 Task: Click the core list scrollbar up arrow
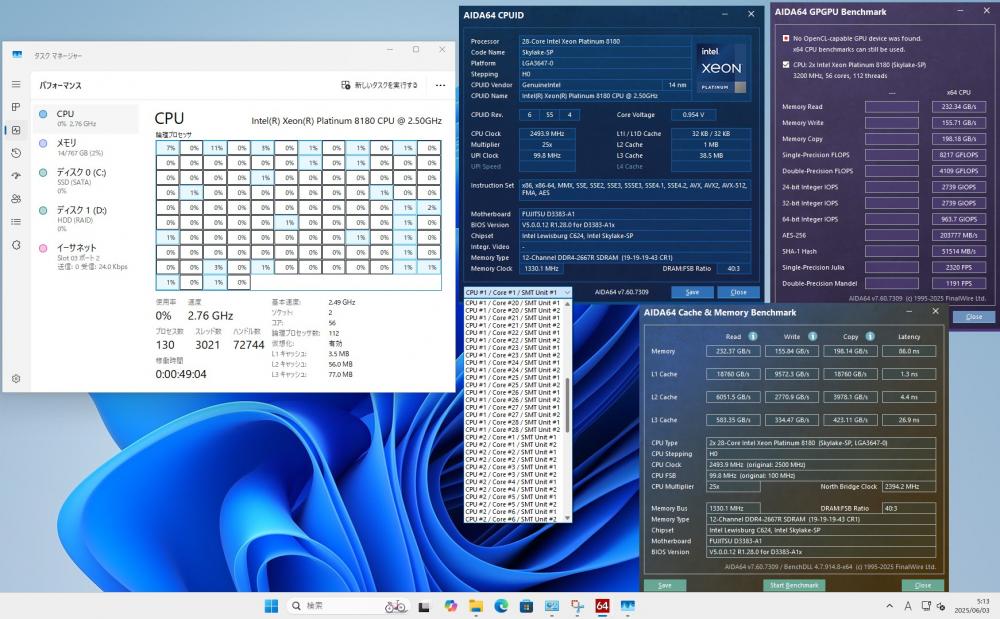click(x=568, y=304)
